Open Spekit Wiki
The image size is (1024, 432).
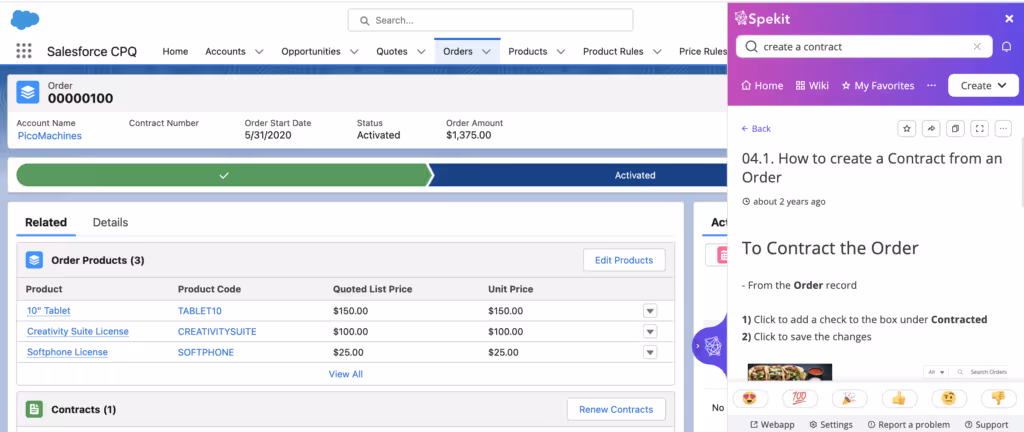click(812, 85)
